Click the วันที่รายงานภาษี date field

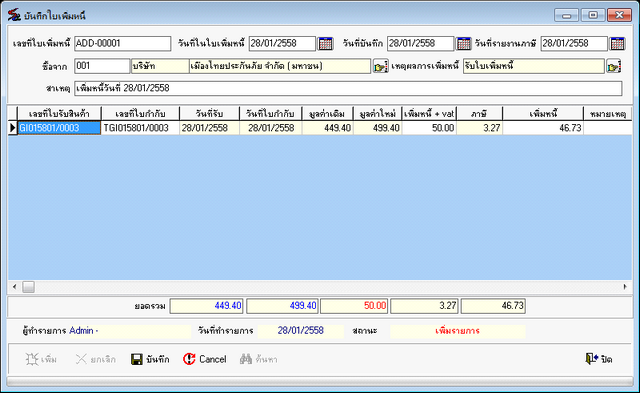click(574, 43)
